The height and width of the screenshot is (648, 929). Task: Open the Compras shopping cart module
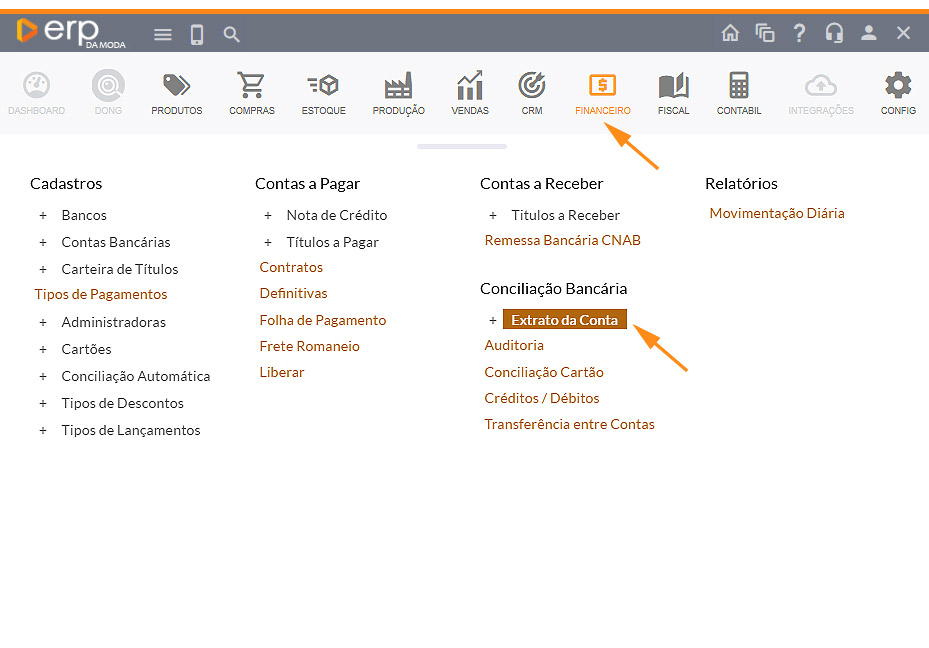point(251,92)
